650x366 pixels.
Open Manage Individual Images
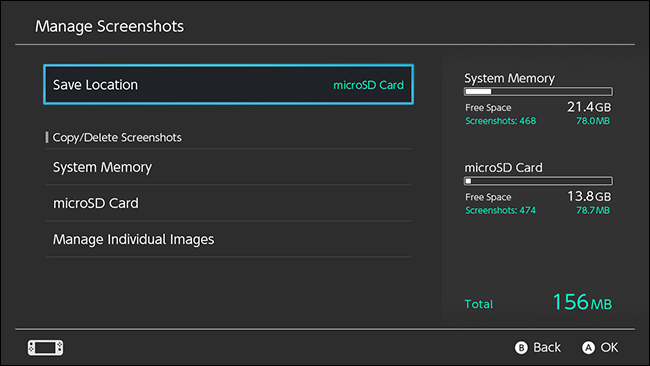[x=228, y=239]
